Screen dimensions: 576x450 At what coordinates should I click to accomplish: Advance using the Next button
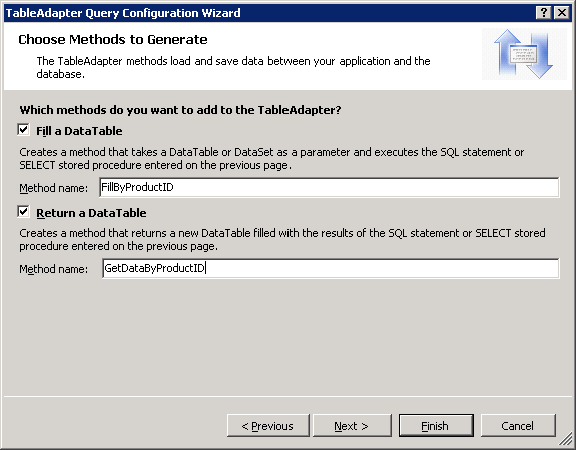pos(352,426)
